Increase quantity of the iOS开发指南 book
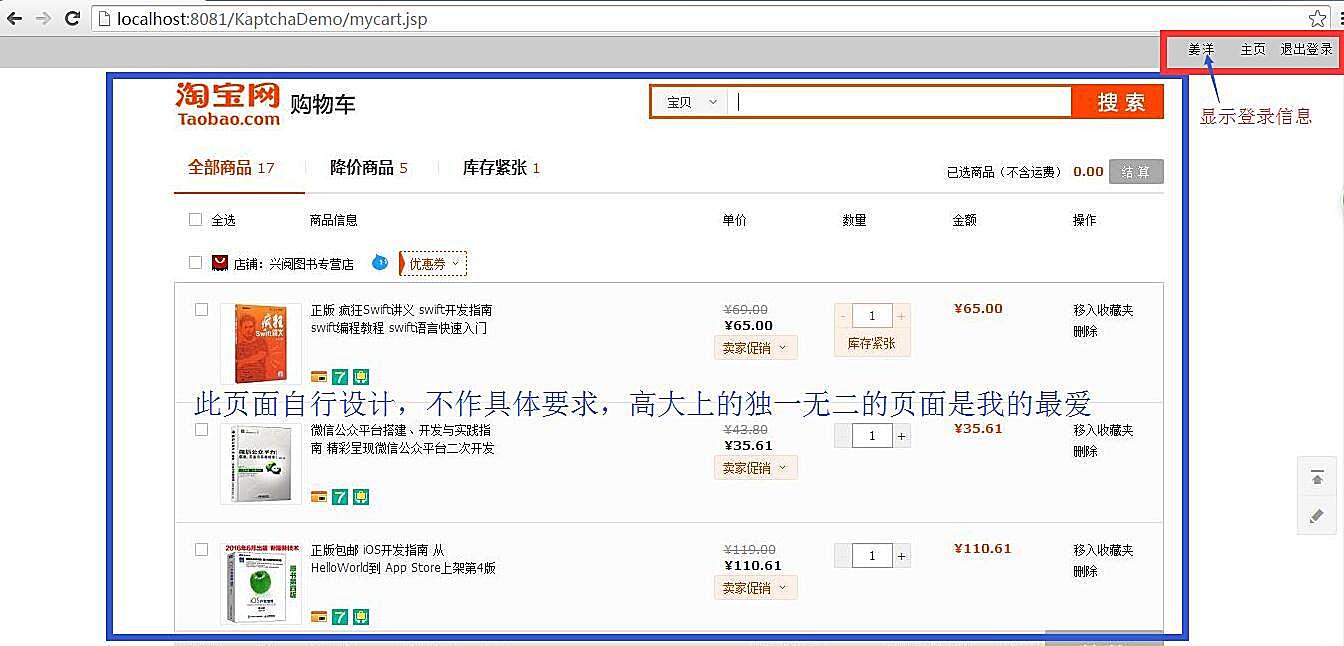 point(901,556)
